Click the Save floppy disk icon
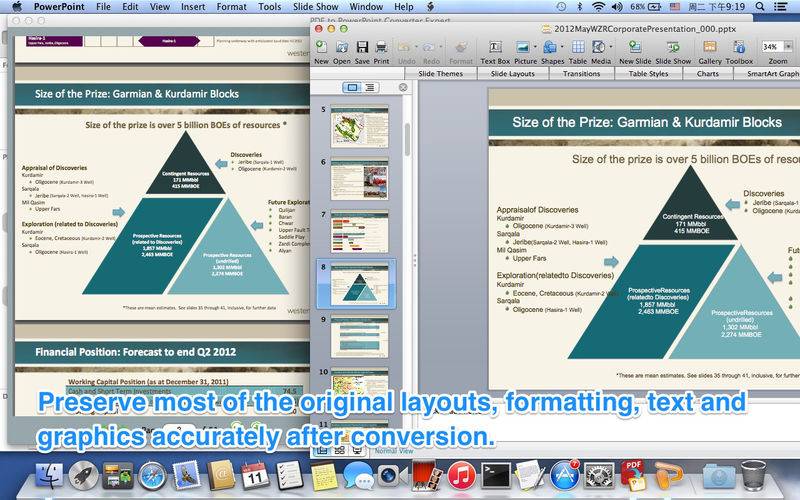Screen dimensions: 800x500 coord(362,47)
